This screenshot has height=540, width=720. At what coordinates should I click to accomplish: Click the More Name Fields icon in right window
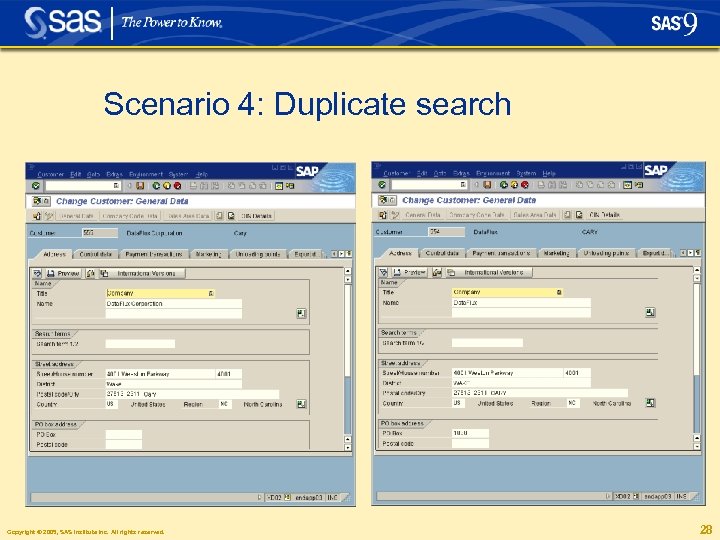[650, 313]
